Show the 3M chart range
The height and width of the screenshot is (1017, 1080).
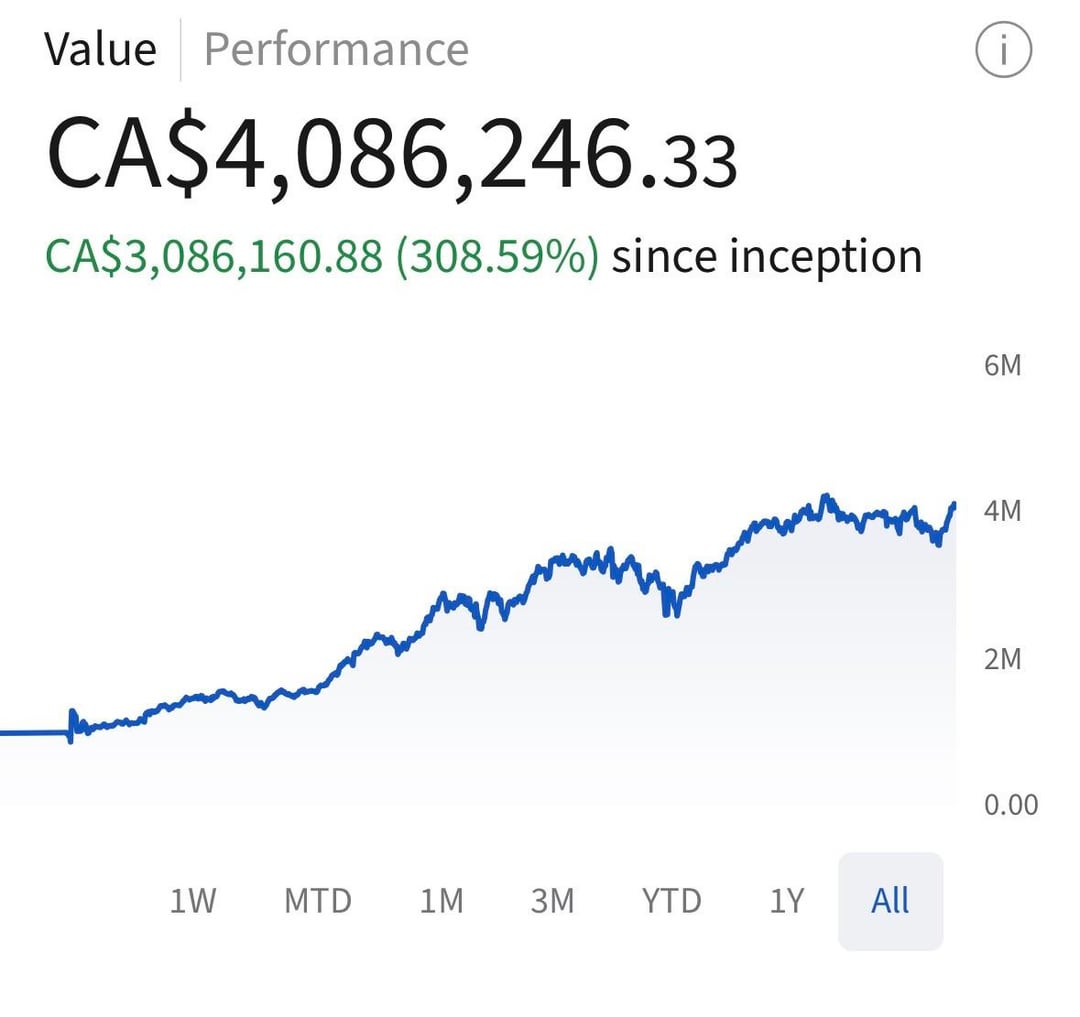552,901
